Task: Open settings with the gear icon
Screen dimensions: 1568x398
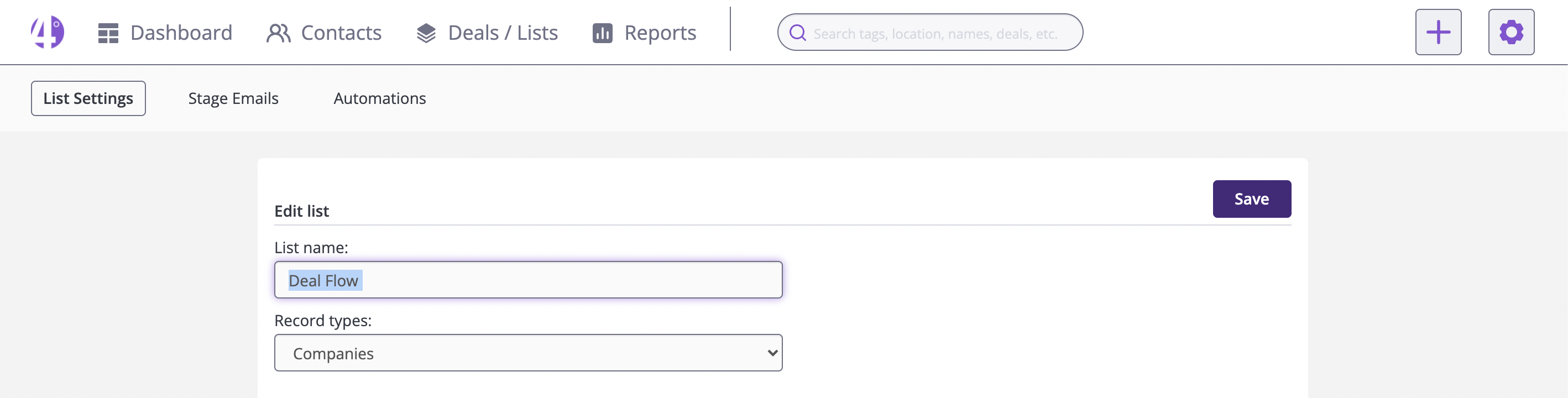Action: coord(1511,32)
